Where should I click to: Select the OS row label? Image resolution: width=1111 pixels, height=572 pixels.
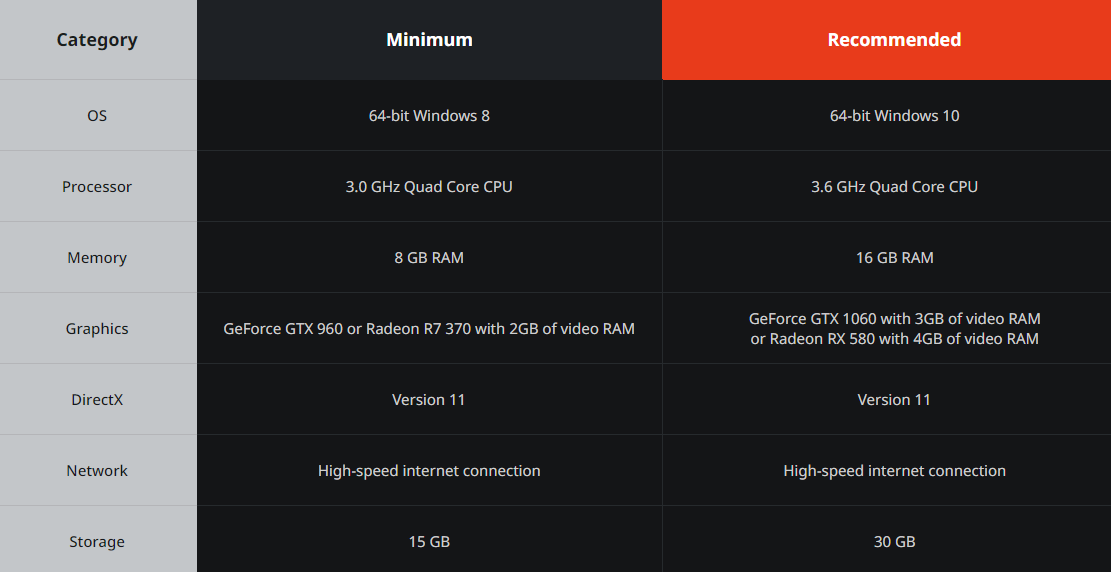click(97, 116)
